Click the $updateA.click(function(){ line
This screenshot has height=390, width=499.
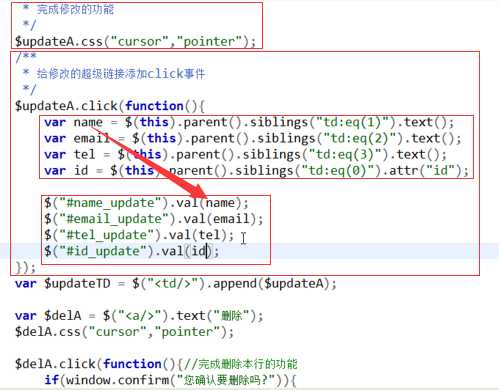click(110, 106)
